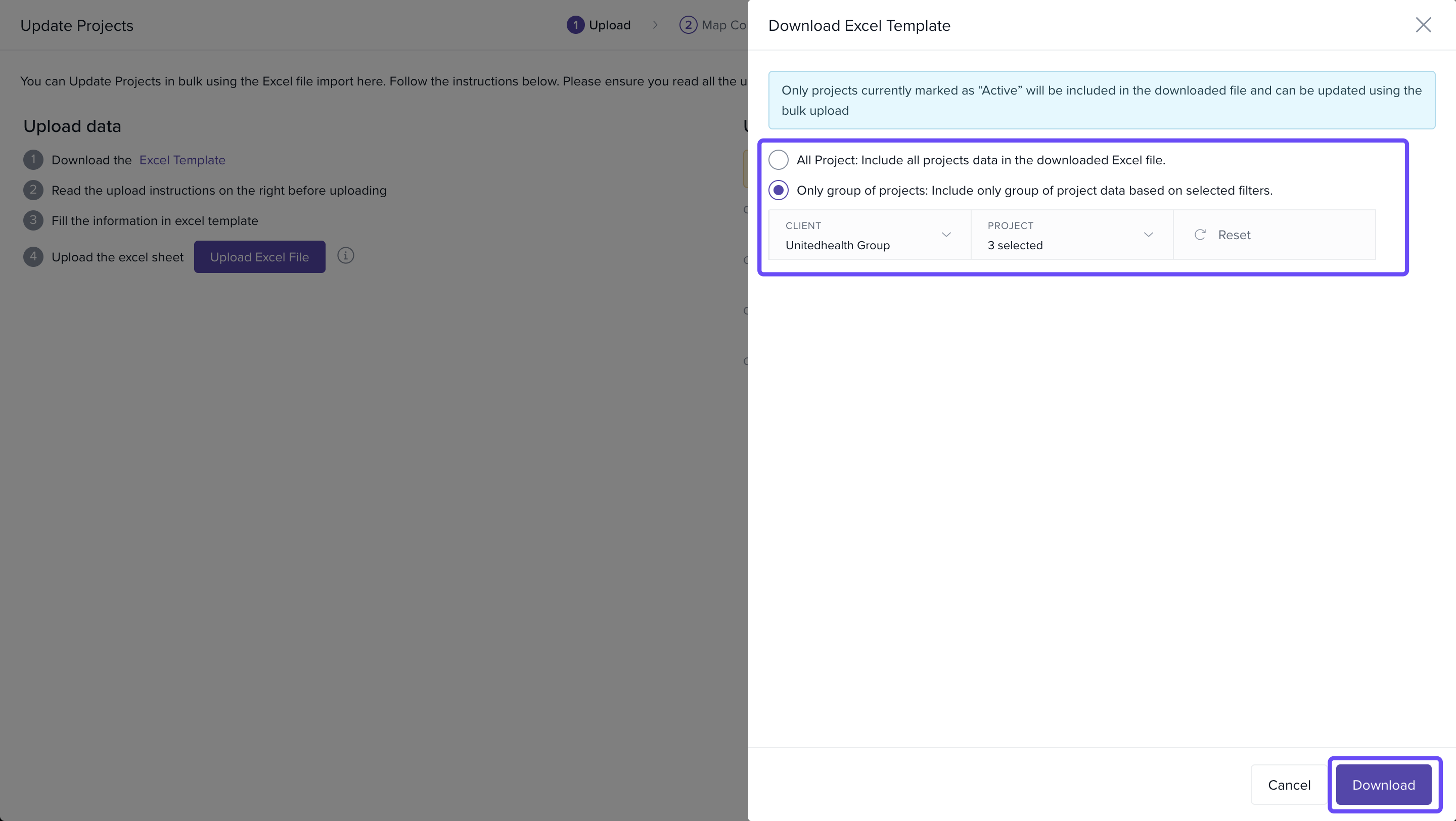Viewport: 1456px width, 821px height.
Task: Close the Download Excel Template panel
Action: 1423,25
